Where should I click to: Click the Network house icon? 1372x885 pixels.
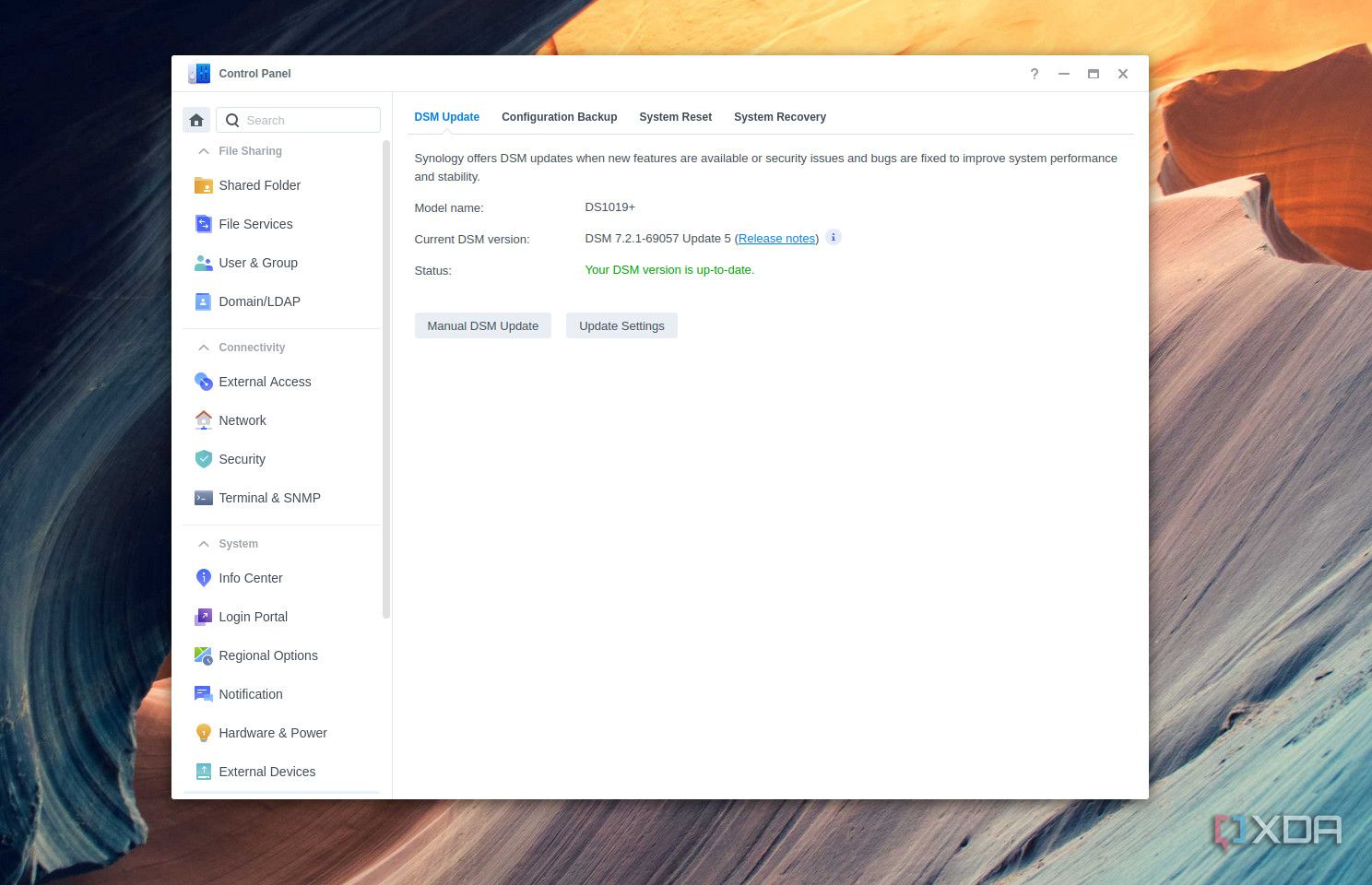(204, 420)
